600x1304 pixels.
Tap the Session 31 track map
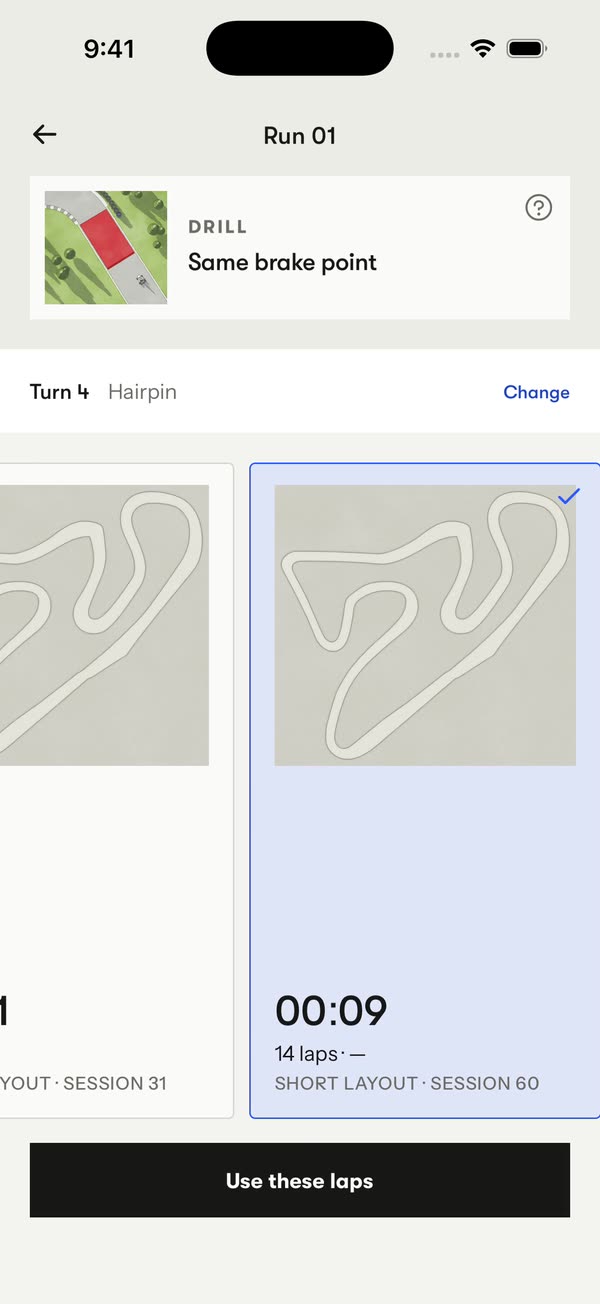[x=104, y=625]
